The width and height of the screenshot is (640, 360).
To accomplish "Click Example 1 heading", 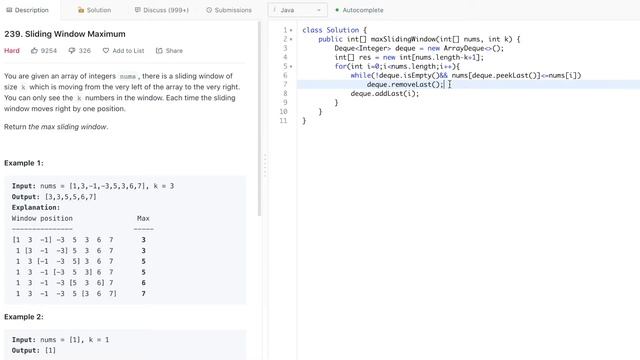I will pyautogui.click(x=24, y=163).
